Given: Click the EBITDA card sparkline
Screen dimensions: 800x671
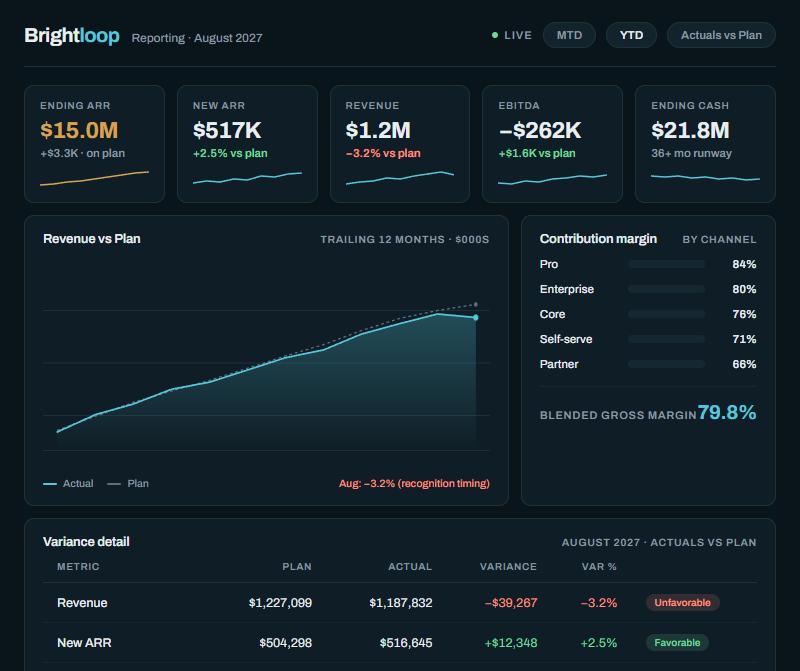Looking at the screenshot, I should click(553, 179).
